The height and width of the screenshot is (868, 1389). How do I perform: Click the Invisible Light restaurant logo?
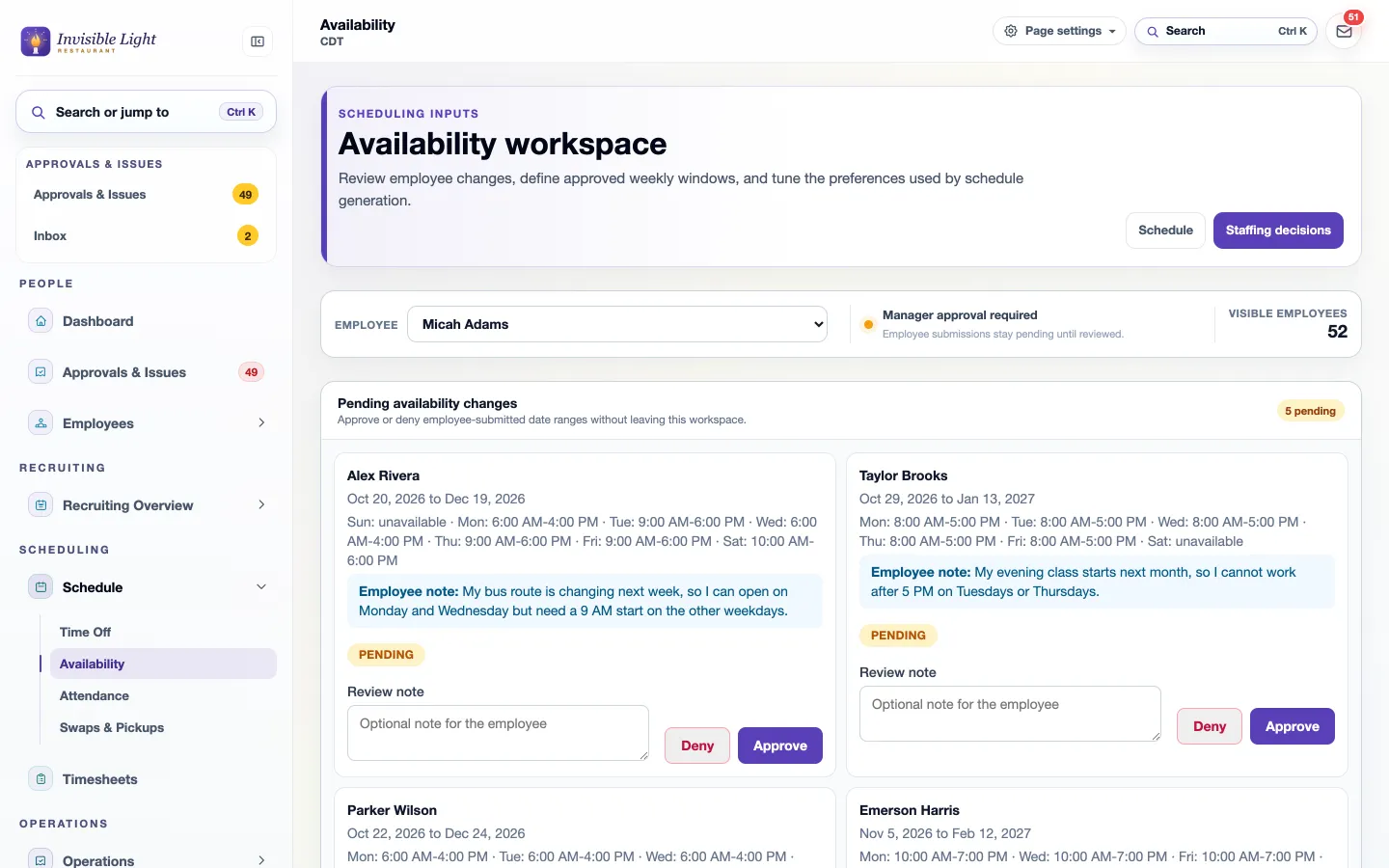[x=89, y=41]
